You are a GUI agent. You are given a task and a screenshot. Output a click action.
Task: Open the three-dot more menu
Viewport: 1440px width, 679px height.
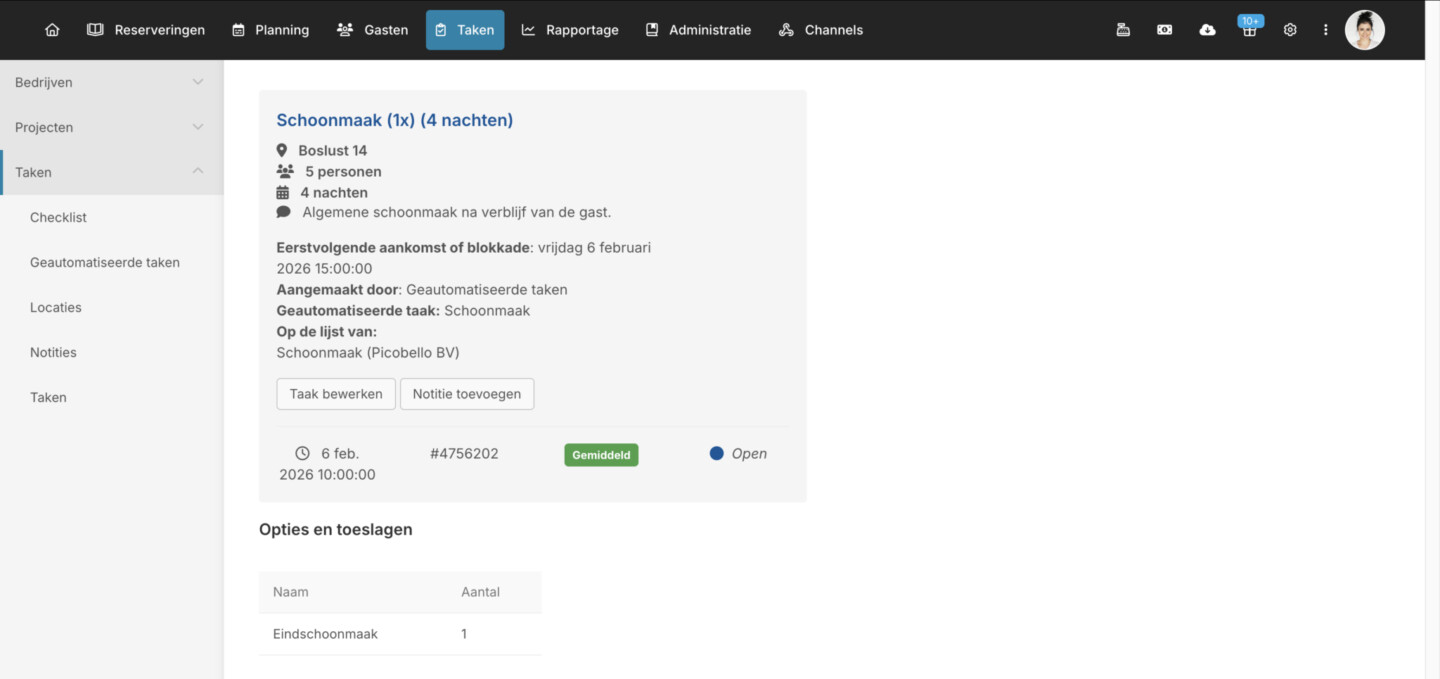tap(1326, 30)
